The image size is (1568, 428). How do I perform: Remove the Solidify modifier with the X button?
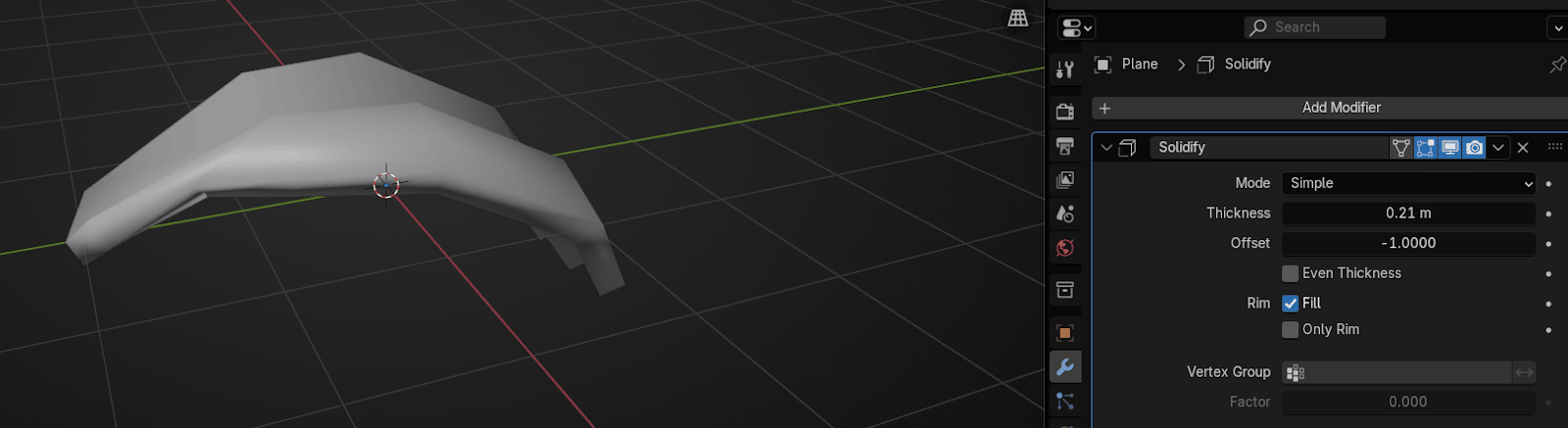pyautogui.click(x=1523, y=148)
